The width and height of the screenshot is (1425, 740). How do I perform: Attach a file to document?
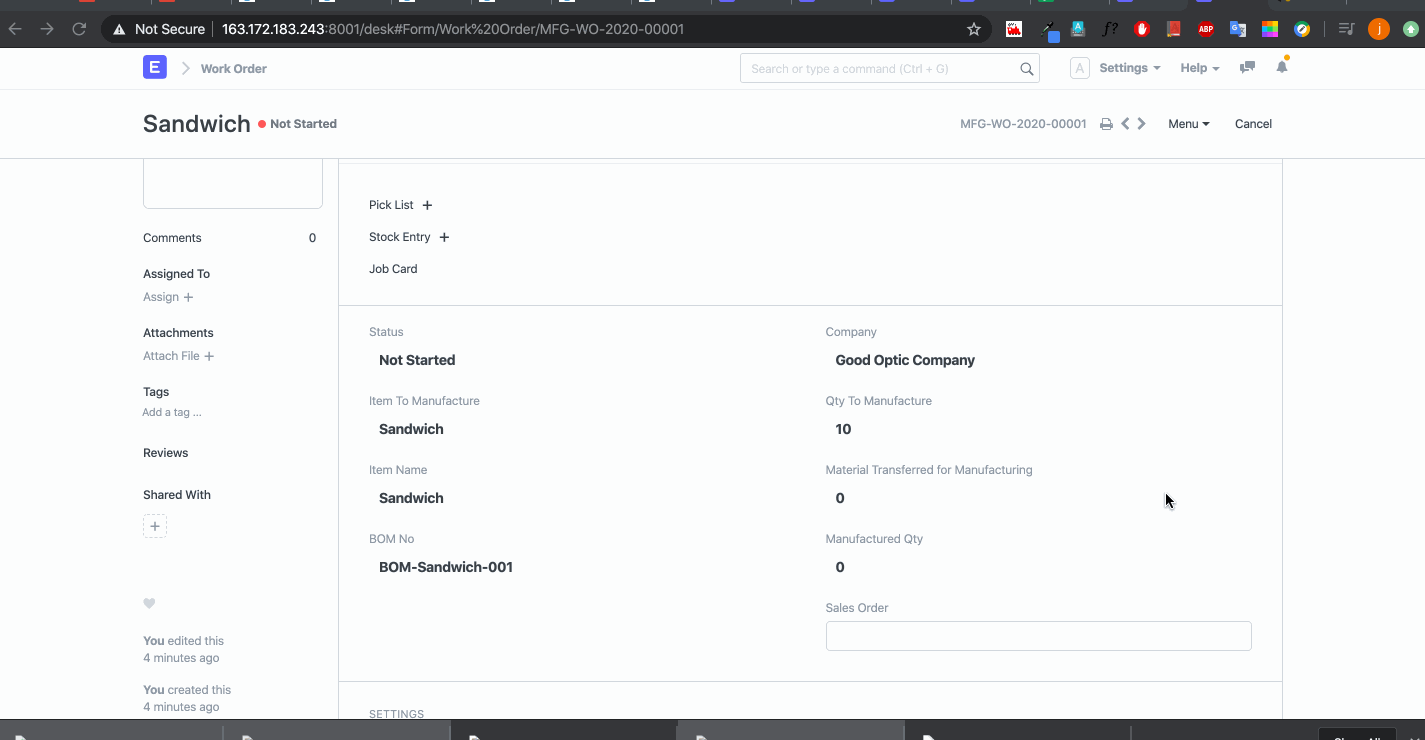pos(179,356)
